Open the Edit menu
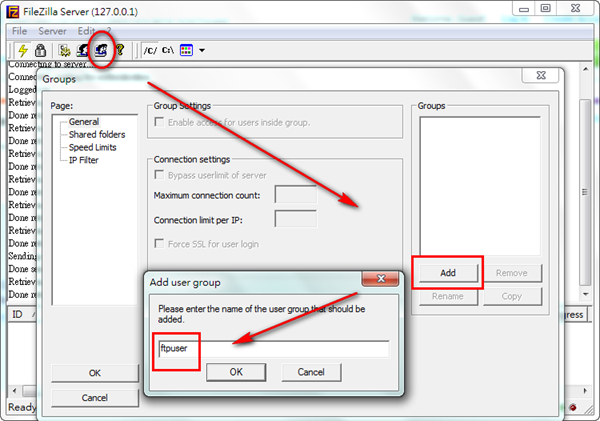 pos(86,31)
